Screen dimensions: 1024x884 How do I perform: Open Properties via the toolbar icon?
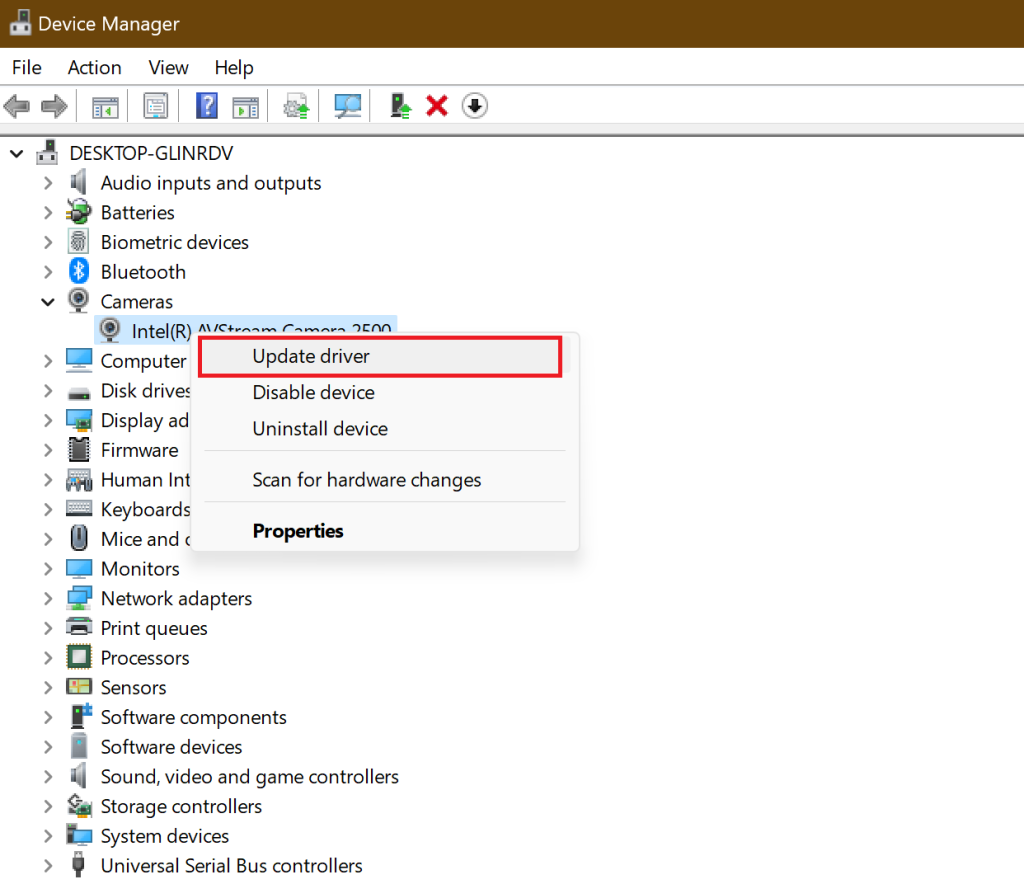coord(156,105)
